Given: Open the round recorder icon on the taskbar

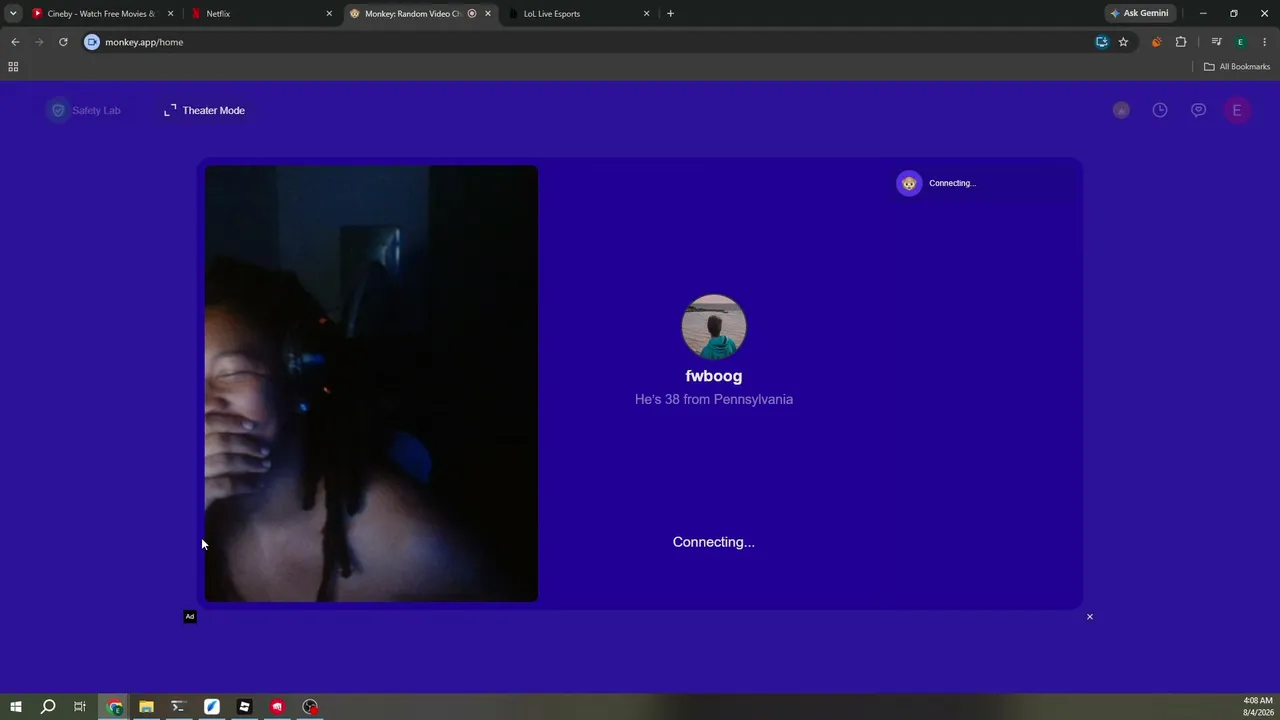Looking at the screenshot, I should [x=310, y=707].
